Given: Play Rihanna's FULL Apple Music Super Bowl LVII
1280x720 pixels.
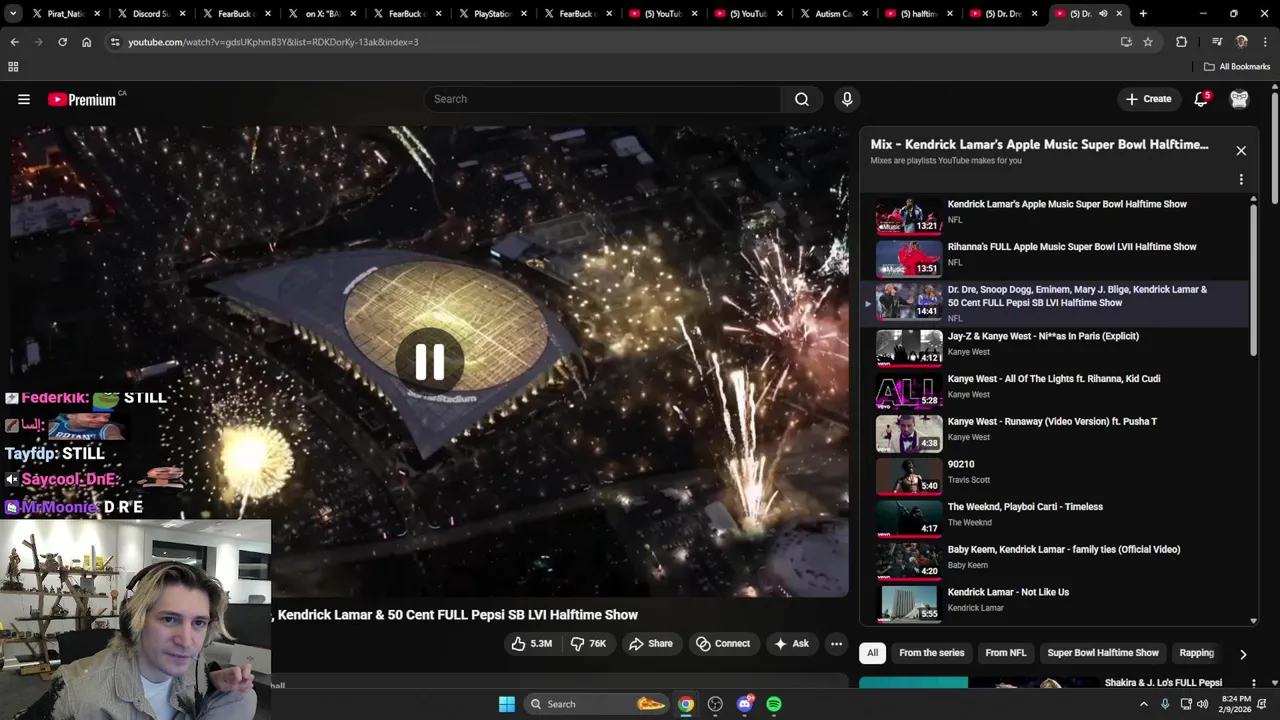Looking at the screenshot, I should 1055,259.
